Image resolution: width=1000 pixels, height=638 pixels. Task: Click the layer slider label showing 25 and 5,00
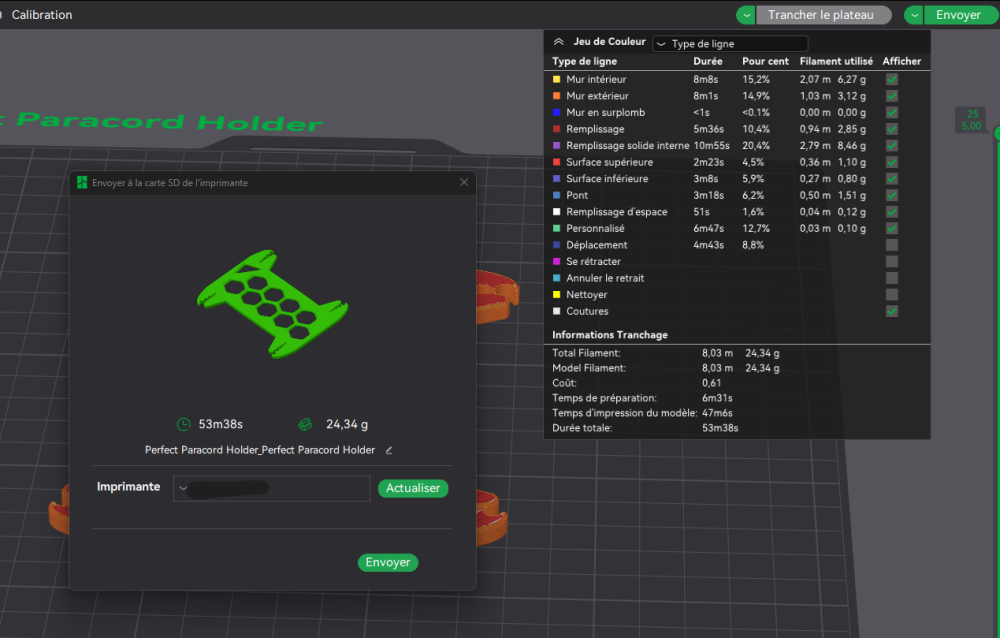click(x=971, y=120)
